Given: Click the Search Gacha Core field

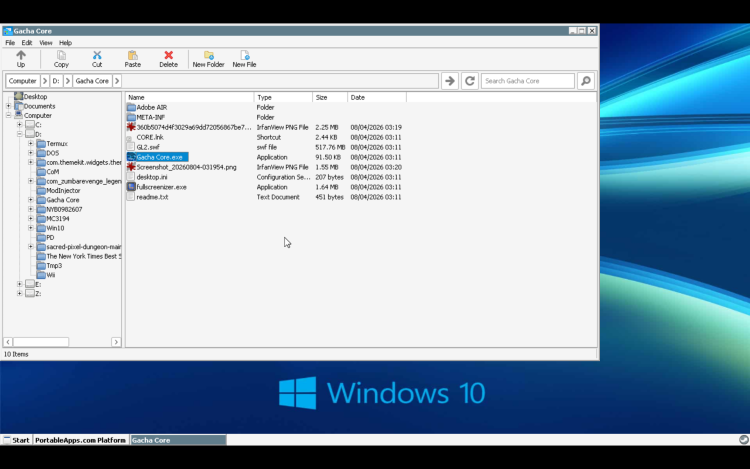Looking at the screenshot, I should [528, 81].
